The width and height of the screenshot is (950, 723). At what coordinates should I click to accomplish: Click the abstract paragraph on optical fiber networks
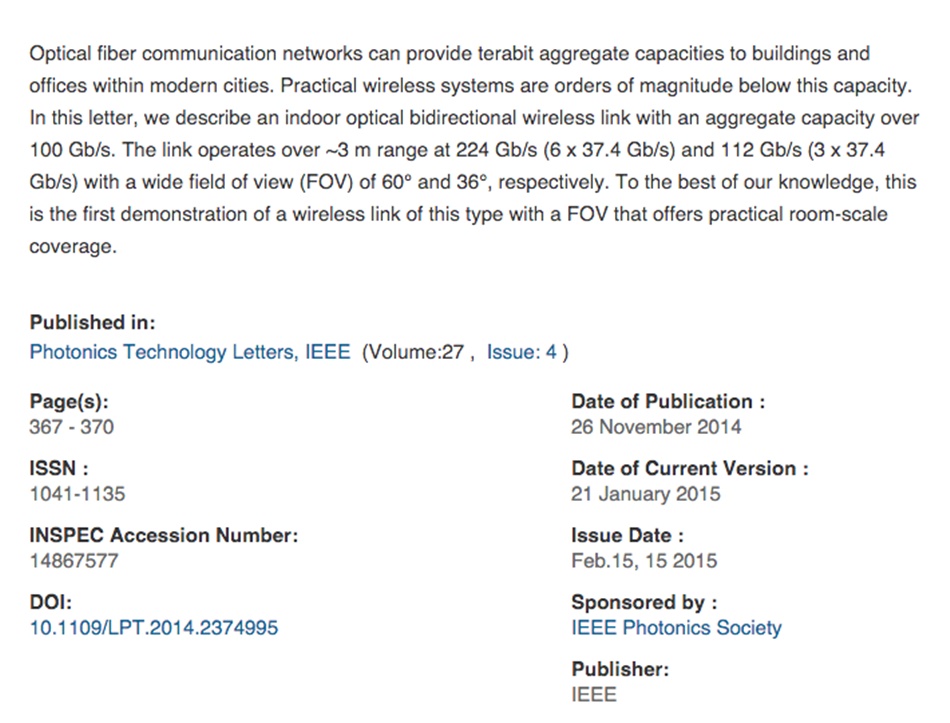click(474, 150)
